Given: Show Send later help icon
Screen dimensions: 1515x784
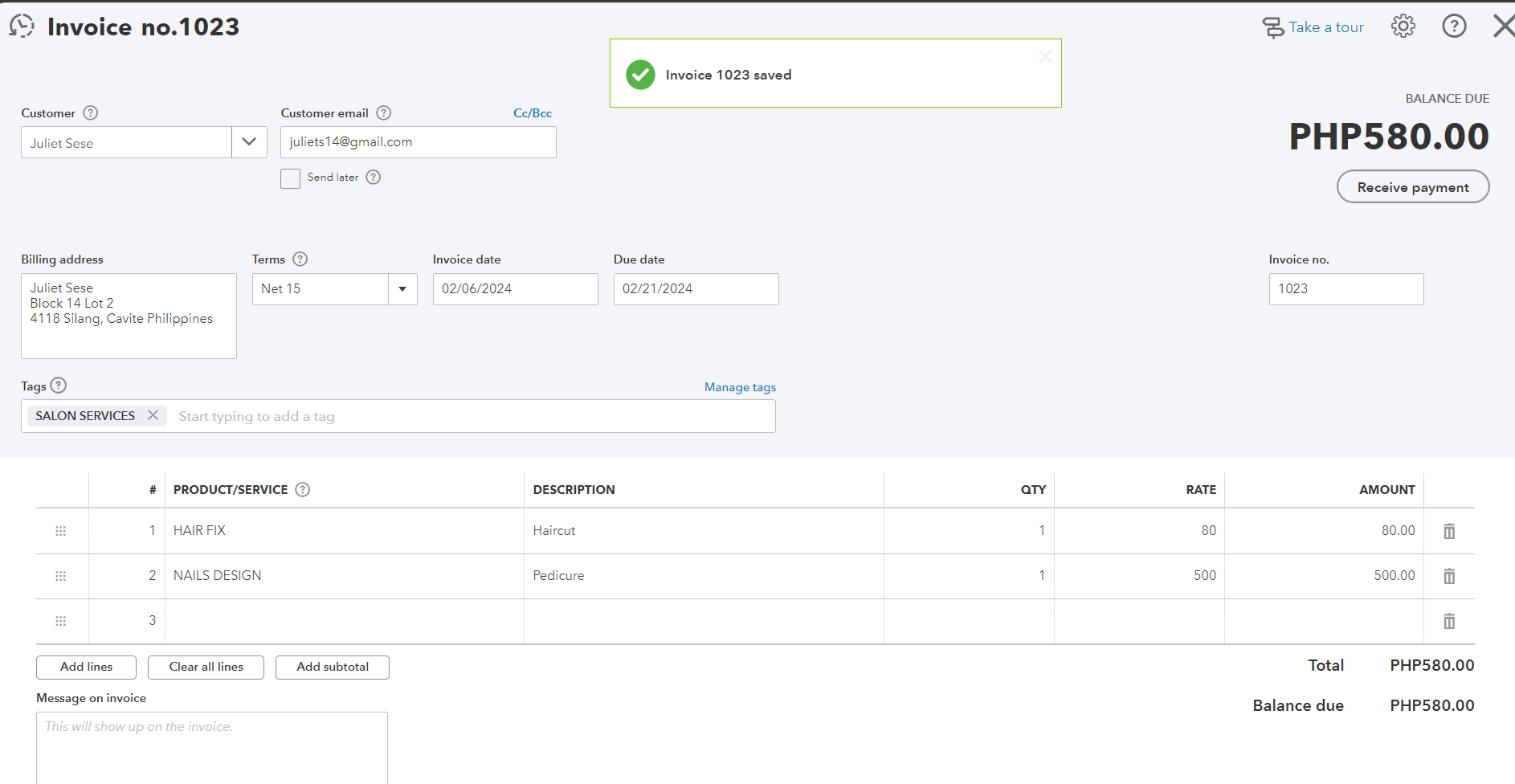Looking at the screenshot, I should click(x=374, y=178).
